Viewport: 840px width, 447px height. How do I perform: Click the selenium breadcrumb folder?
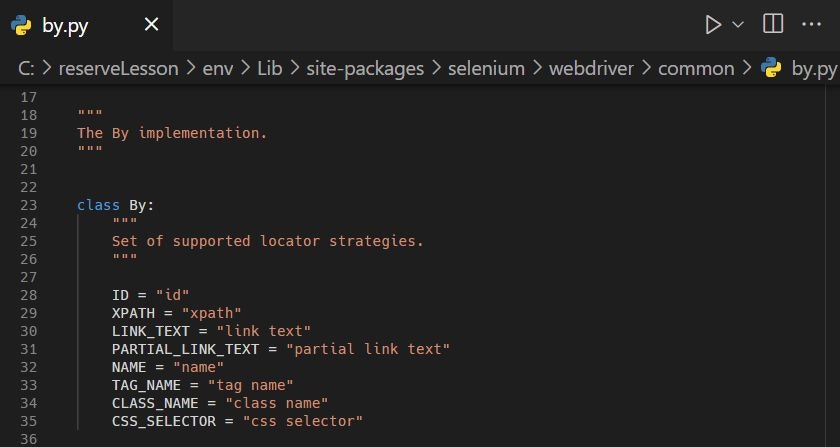[x=486, y=69]
